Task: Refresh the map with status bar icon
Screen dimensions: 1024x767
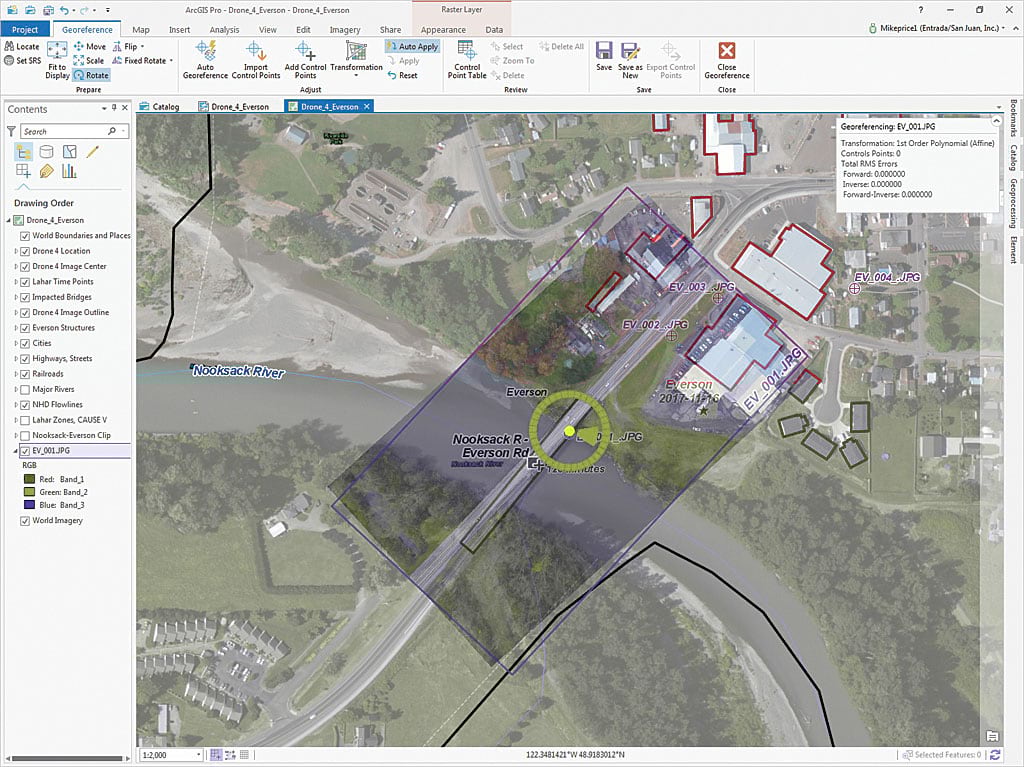Action: click(x=995, y=755)
